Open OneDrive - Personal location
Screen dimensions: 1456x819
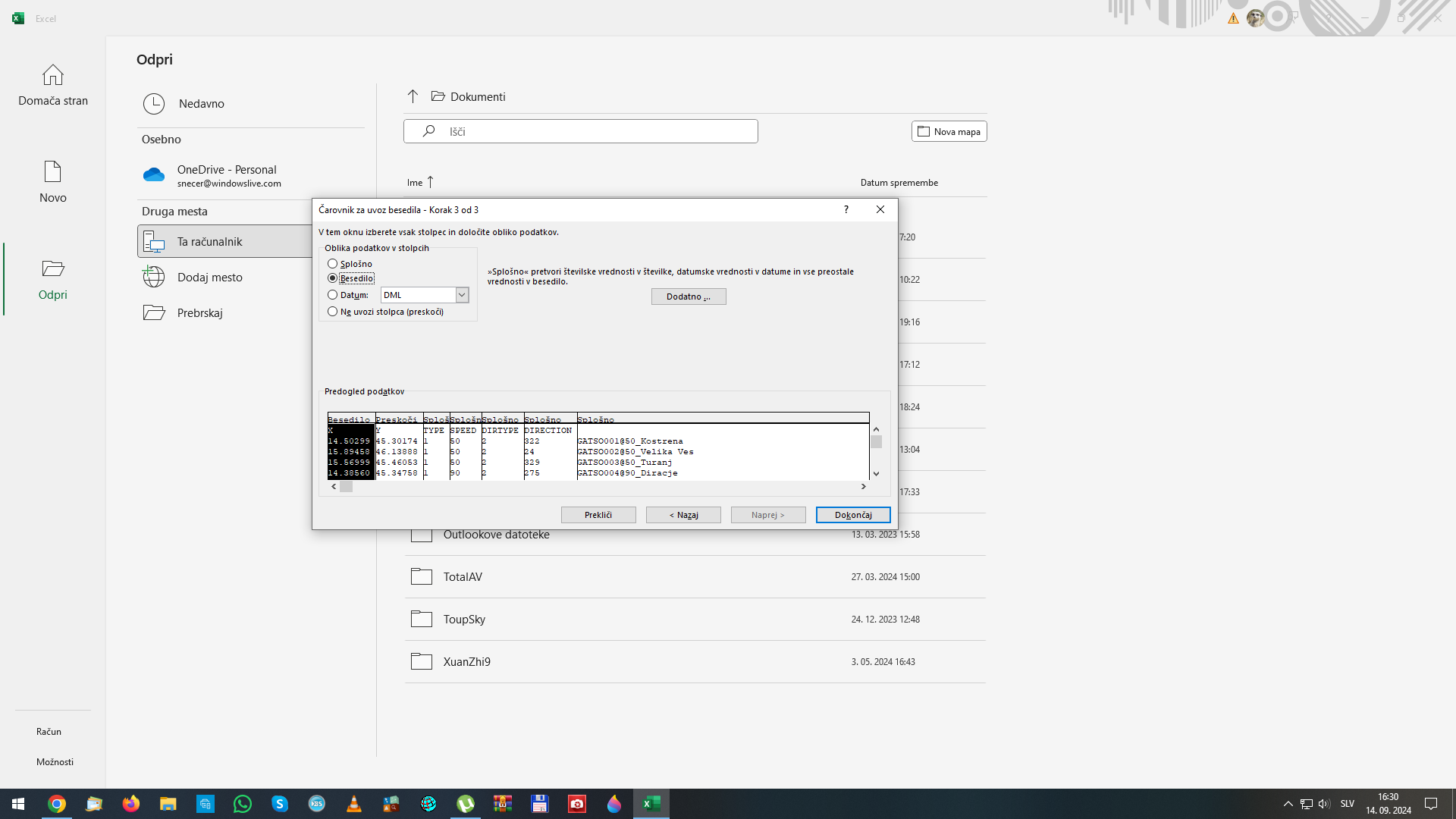coord(250,175)
